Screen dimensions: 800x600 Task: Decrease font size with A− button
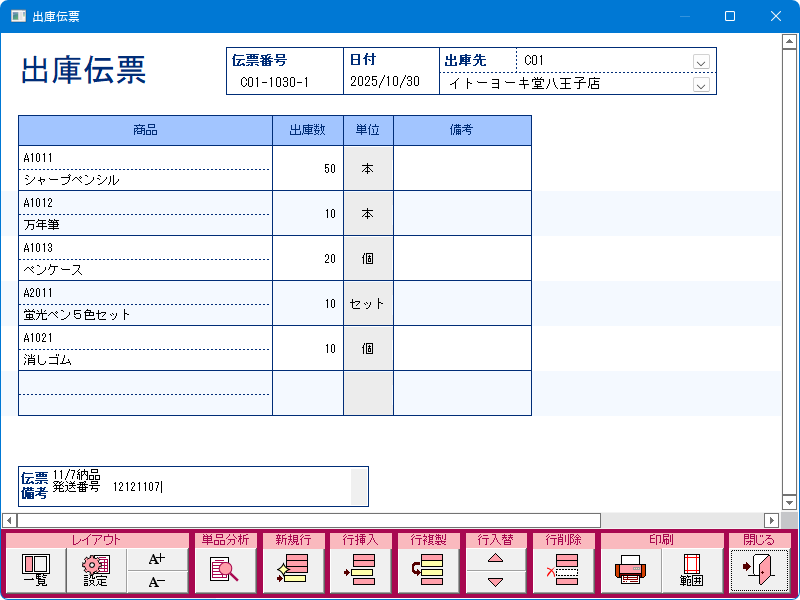pyautogui.click(x=156, y=583)
